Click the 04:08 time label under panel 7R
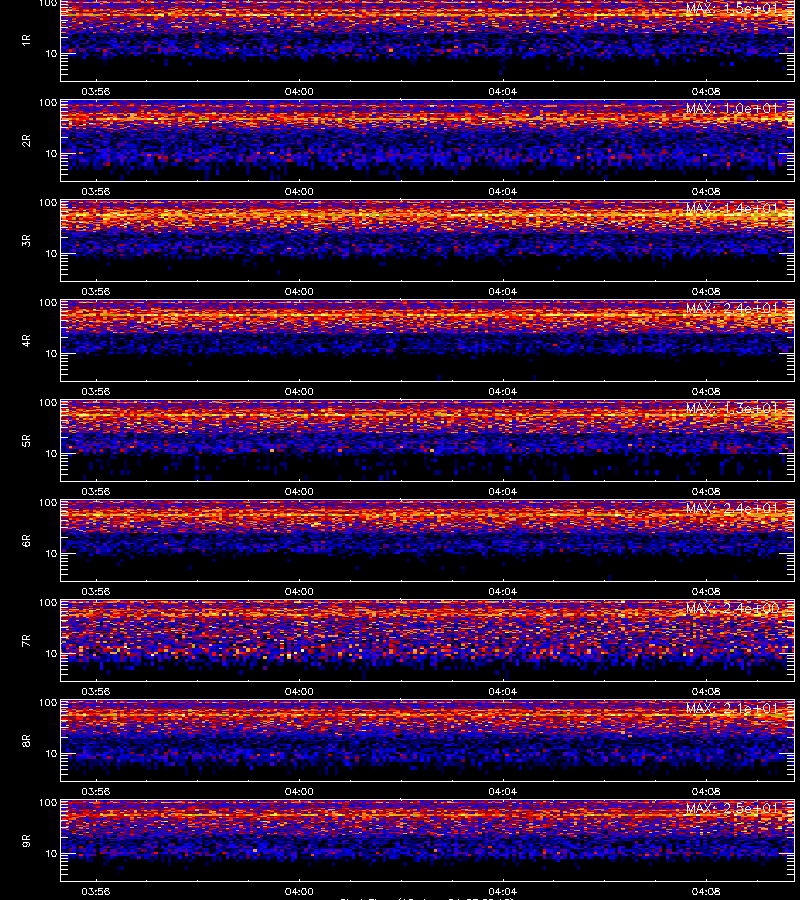 tap(705, 691)
